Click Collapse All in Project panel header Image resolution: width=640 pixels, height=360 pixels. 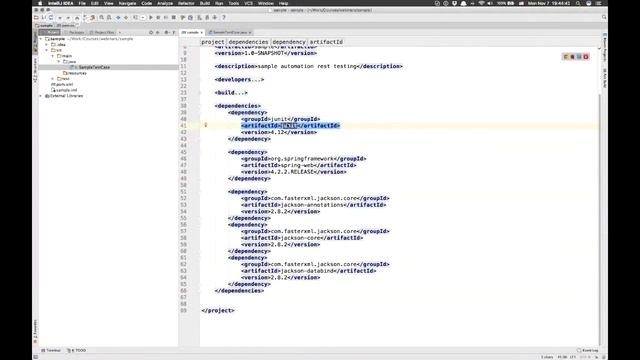[x=158, y=32]
